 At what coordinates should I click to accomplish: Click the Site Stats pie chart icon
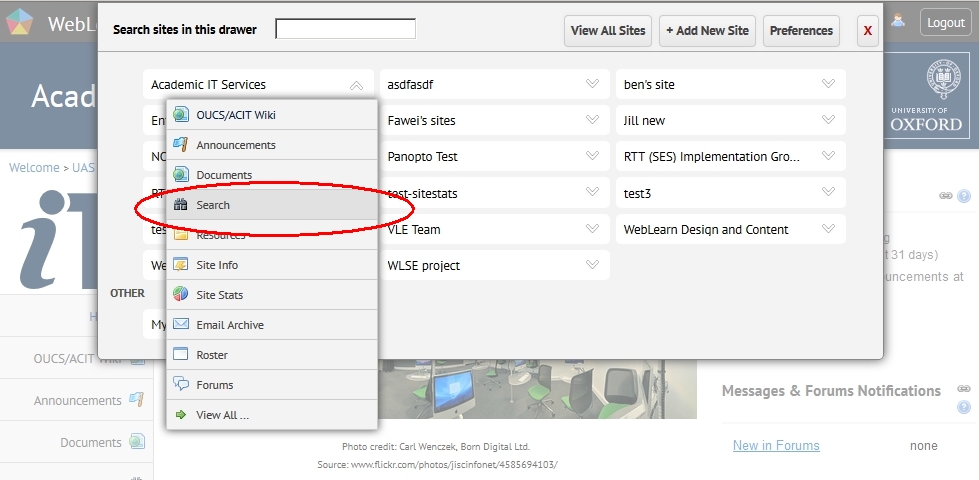(x=181, y=295)
